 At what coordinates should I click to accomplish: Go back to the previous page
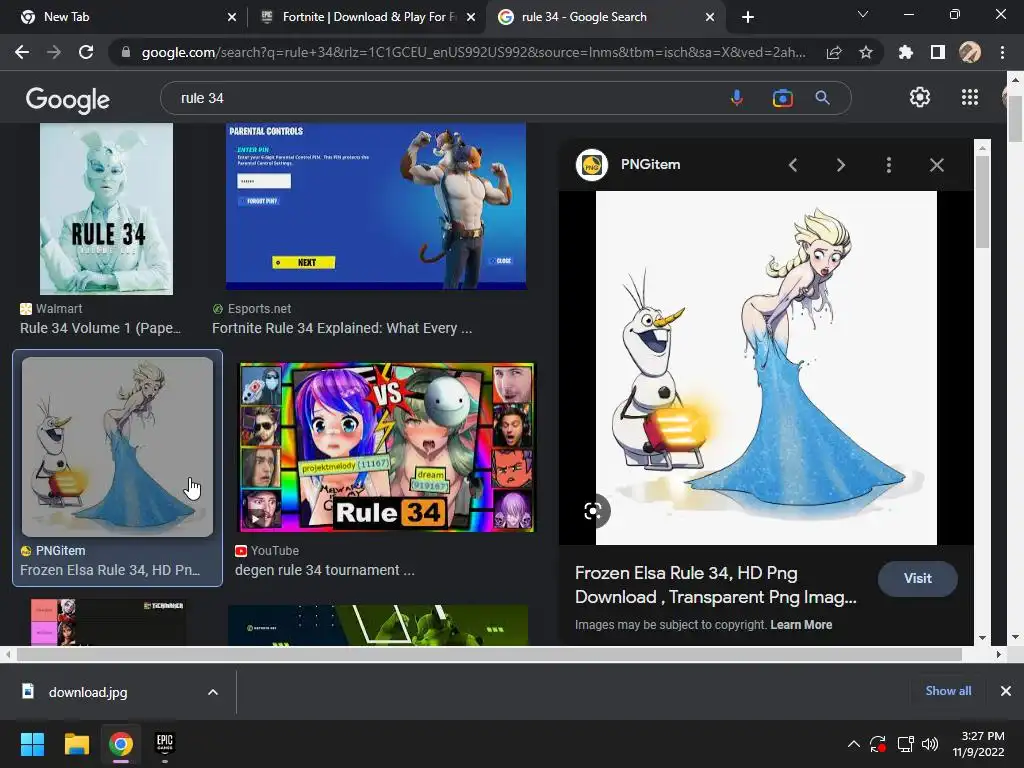tap(22, 52)
